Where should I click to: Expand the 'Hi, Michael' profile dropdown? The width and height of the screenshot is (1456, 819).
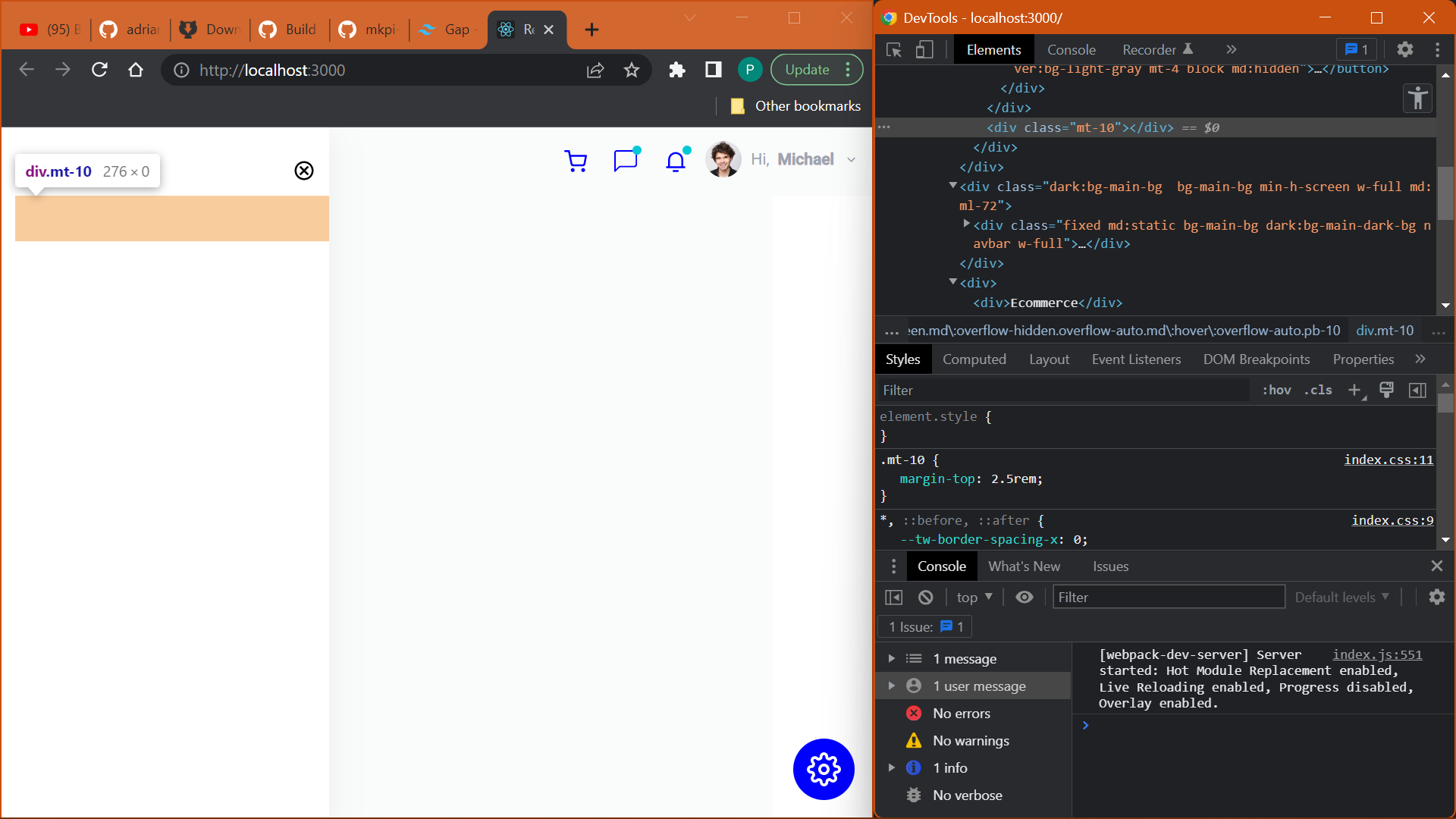coord(851,159)
